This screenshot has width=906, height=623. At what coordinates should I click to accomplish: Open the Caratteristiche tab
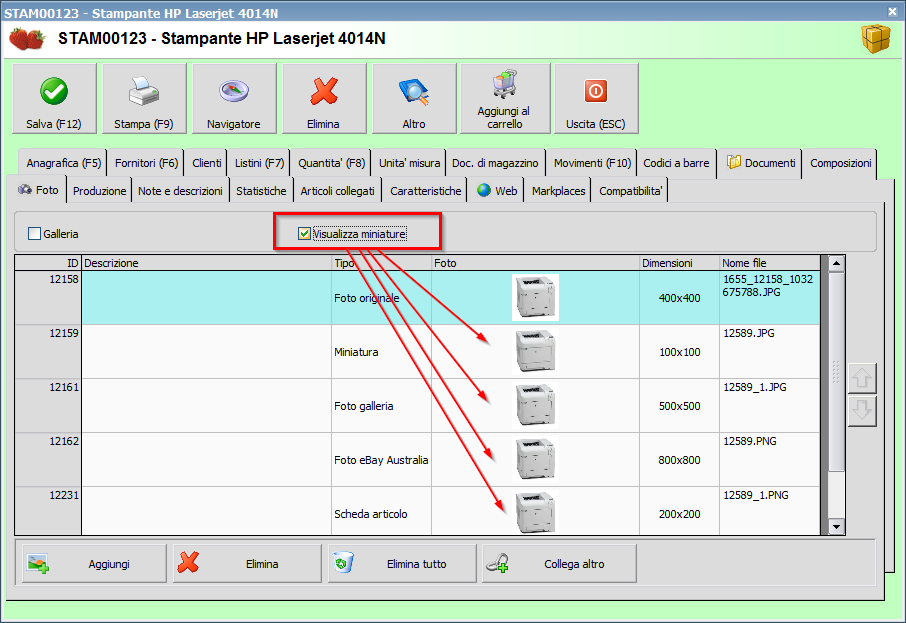[426, 191]
